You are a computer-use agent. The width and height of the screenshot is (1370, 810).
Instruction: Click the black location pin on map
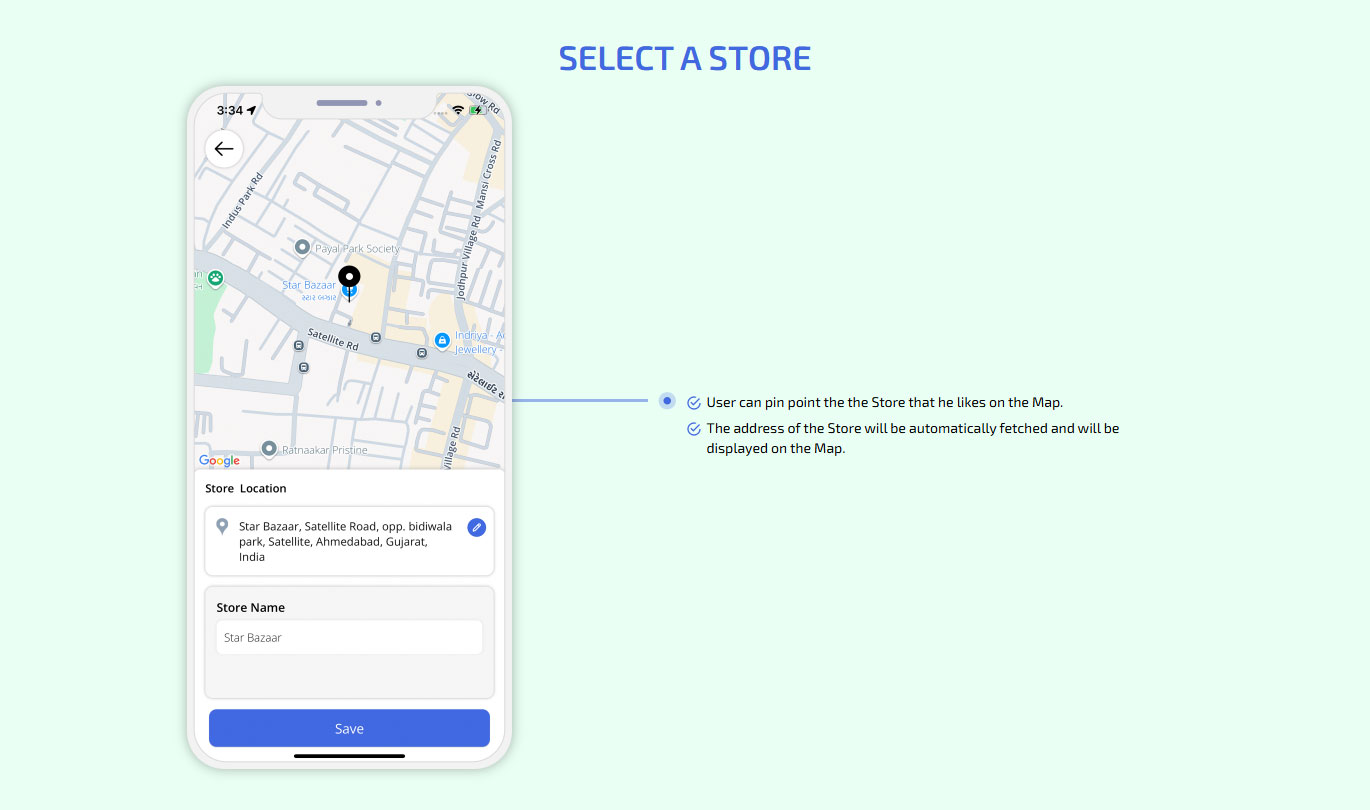[x=349, y=279]
